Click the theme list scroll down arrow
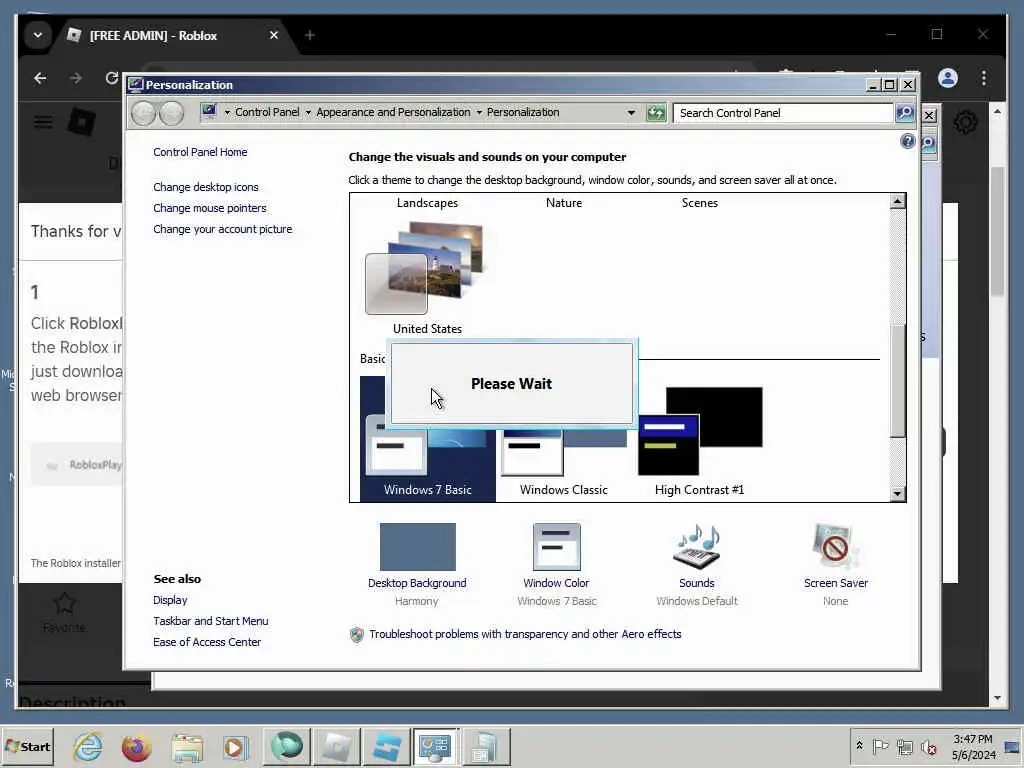1024x768 pixels. point(898,494)
